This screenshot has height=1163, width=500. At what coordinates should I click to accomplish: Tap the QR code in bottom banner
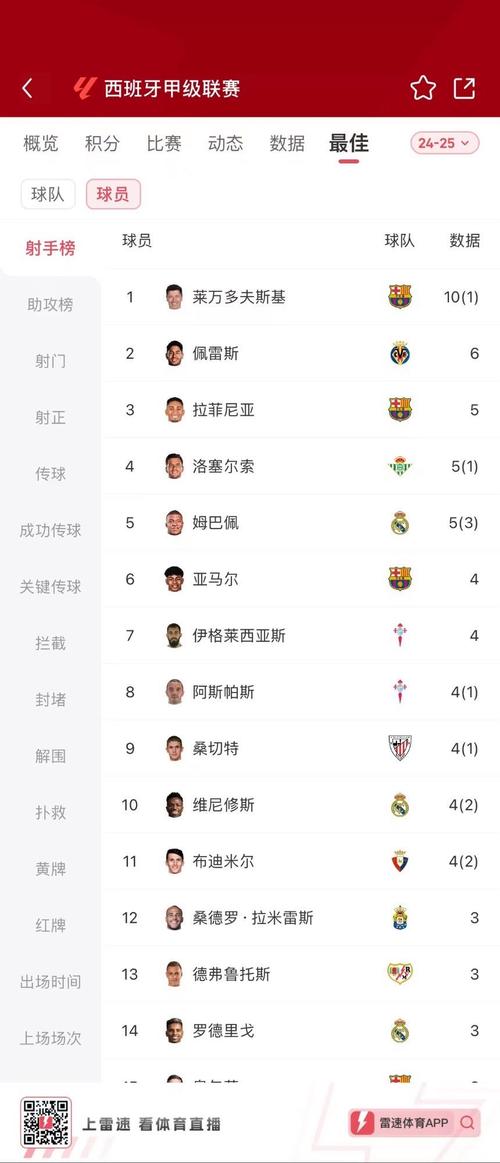tap(45, 1122)
